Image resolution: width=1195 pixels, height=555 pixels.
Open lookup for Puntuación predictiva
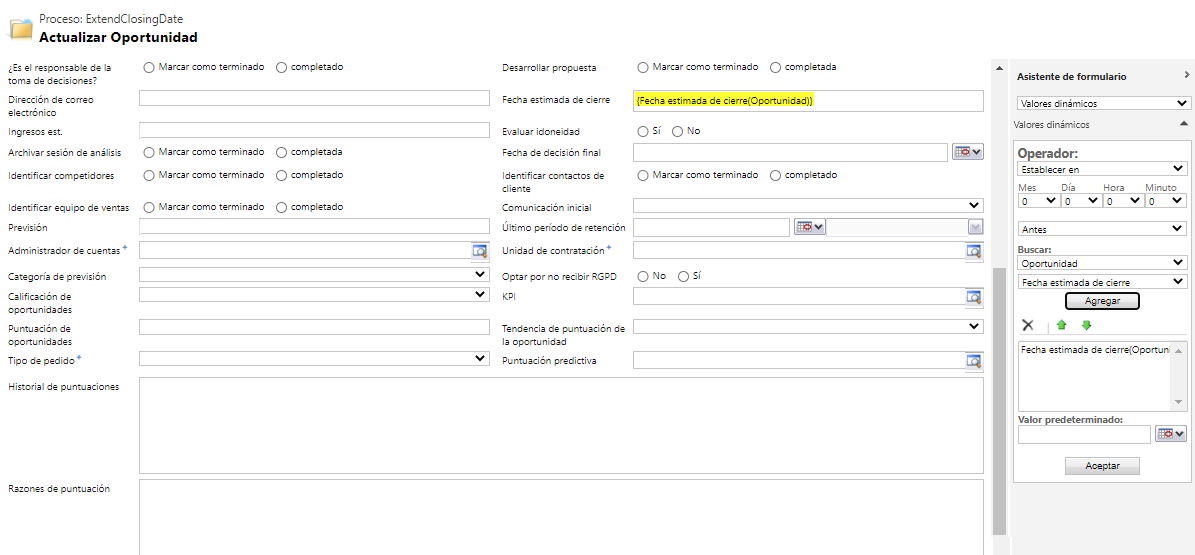974,360
